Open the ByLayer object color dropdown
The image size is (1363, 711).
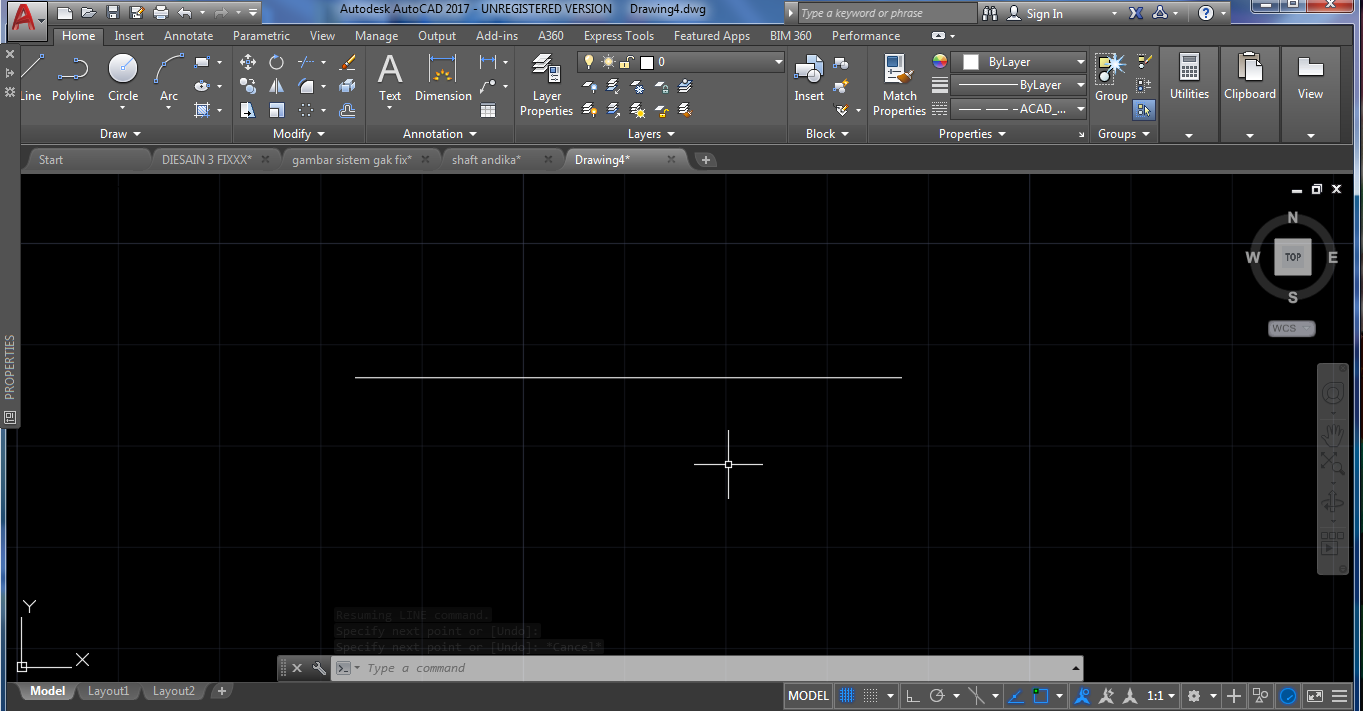pyautogui.click(x=1018, y=62)
